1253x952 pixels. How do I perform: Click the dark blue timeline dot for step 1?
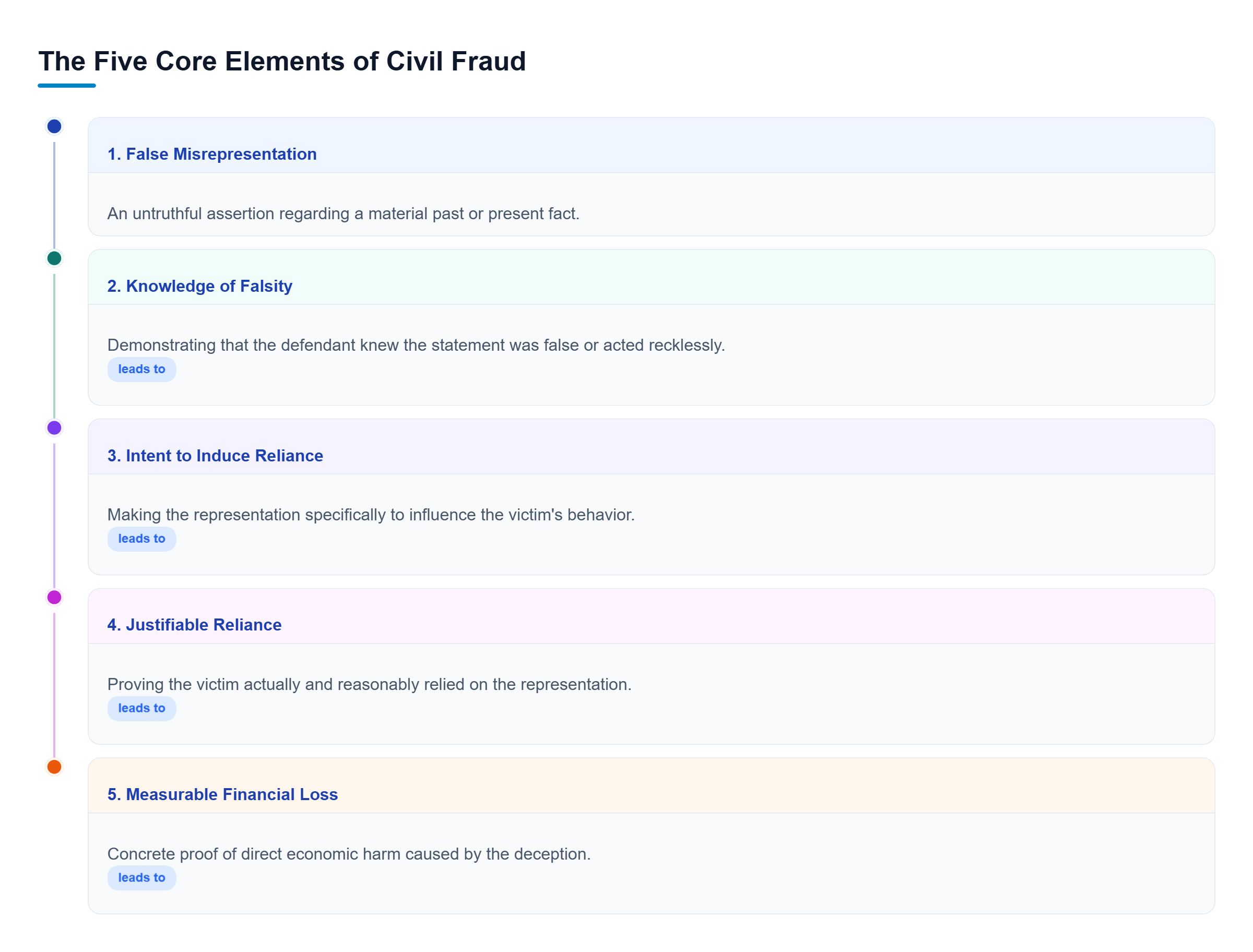(x=54, y=126)
